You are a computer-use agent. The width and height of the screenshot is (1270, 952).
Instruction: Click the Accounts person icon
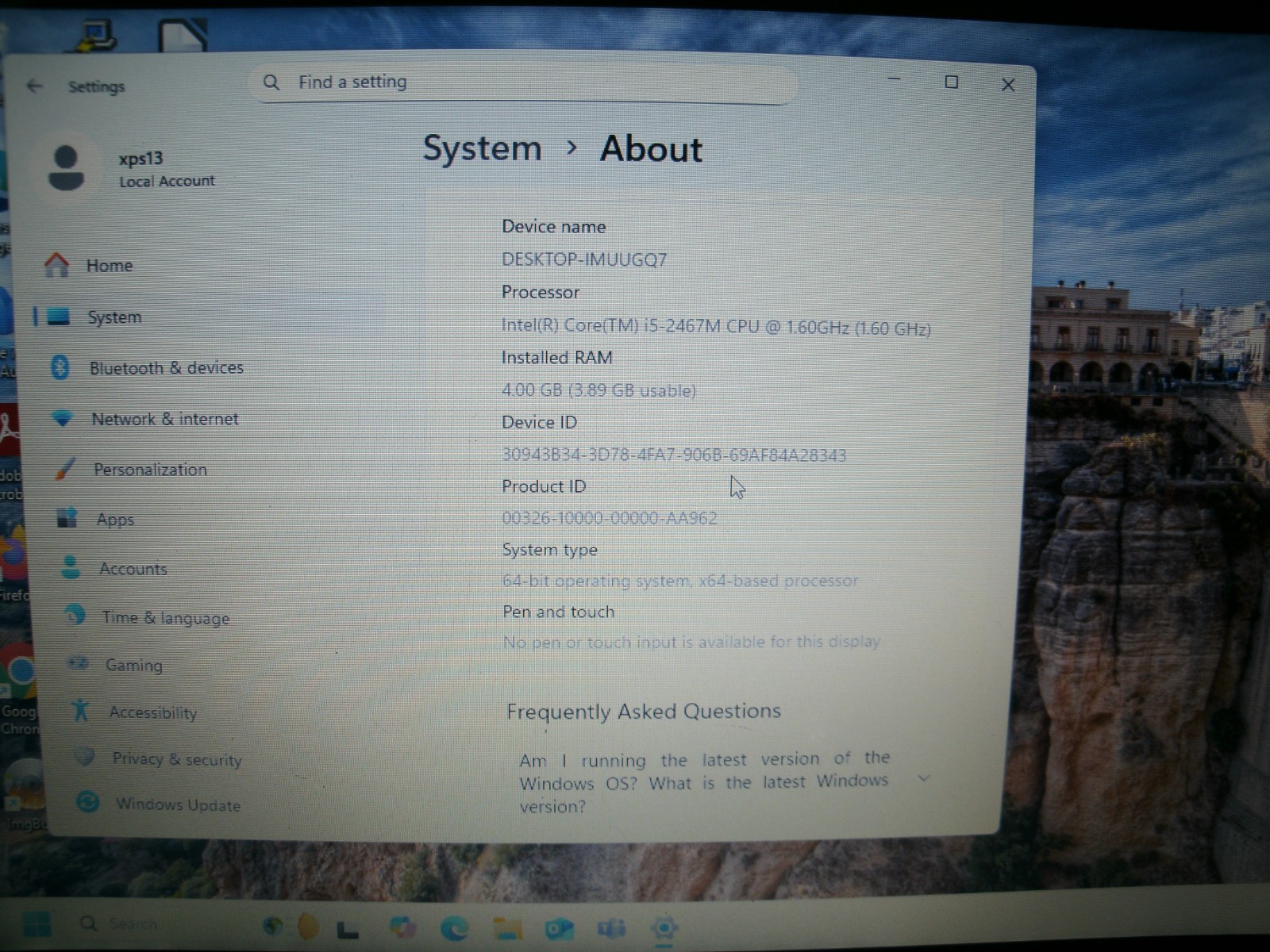pos(71,567)
